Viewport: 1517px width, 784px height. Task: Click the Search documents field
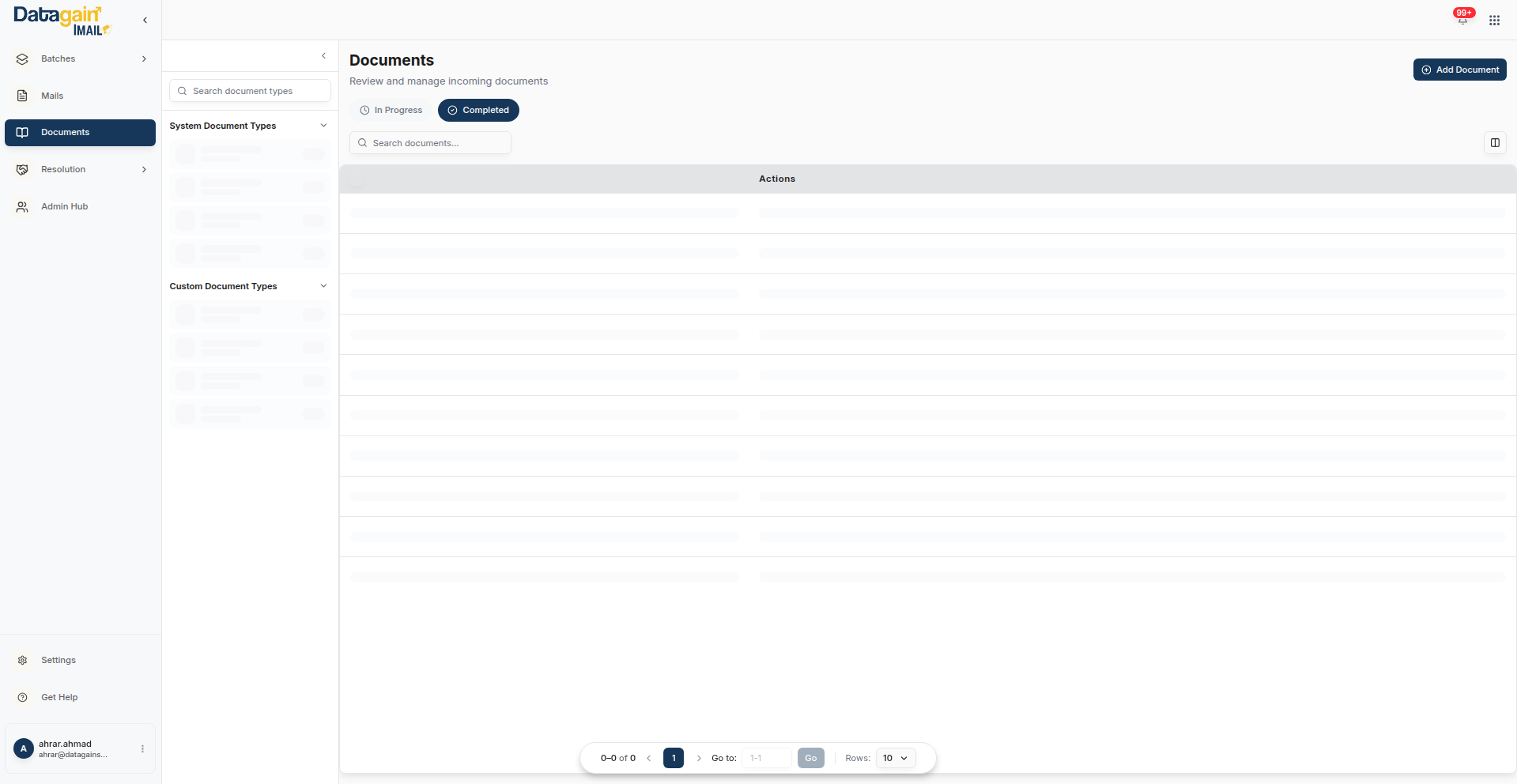click(x=430, y=143)
